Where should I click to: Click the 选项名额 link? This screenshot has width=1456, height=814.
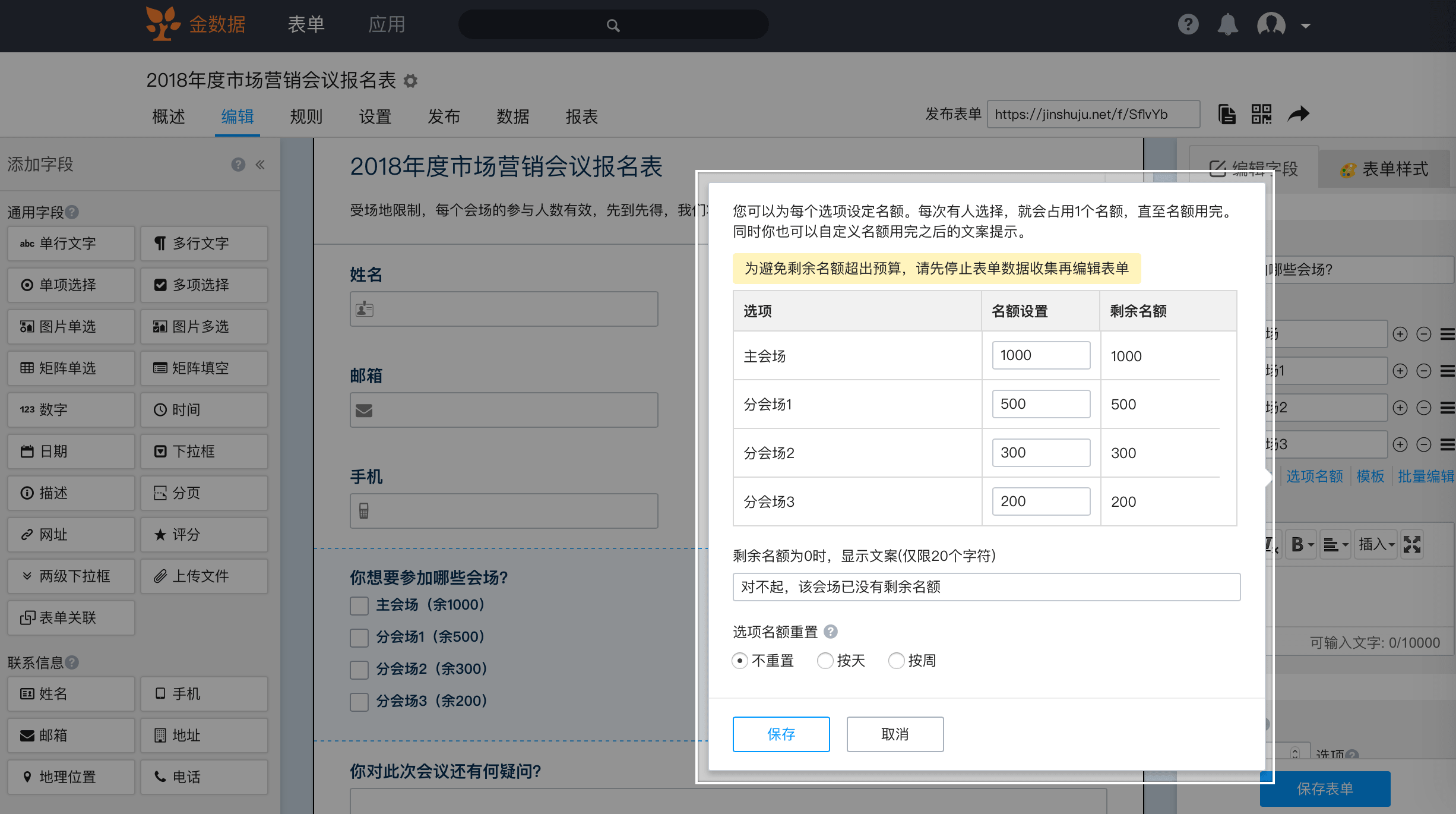point(1314,476)
